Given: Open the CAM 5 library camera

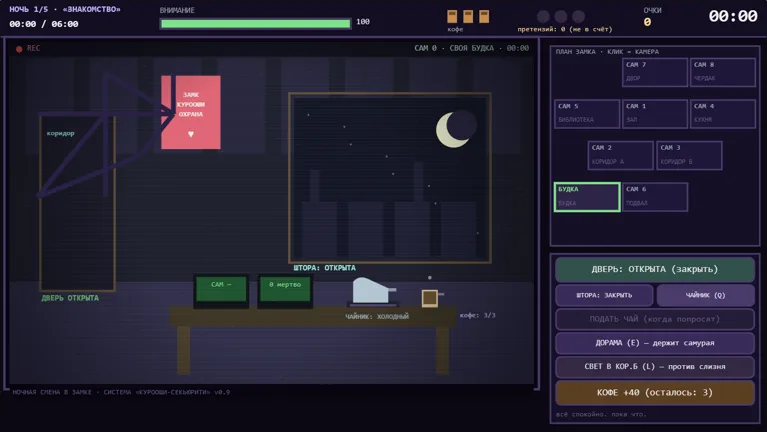Looking at the screenshot, I should point(587,114).
